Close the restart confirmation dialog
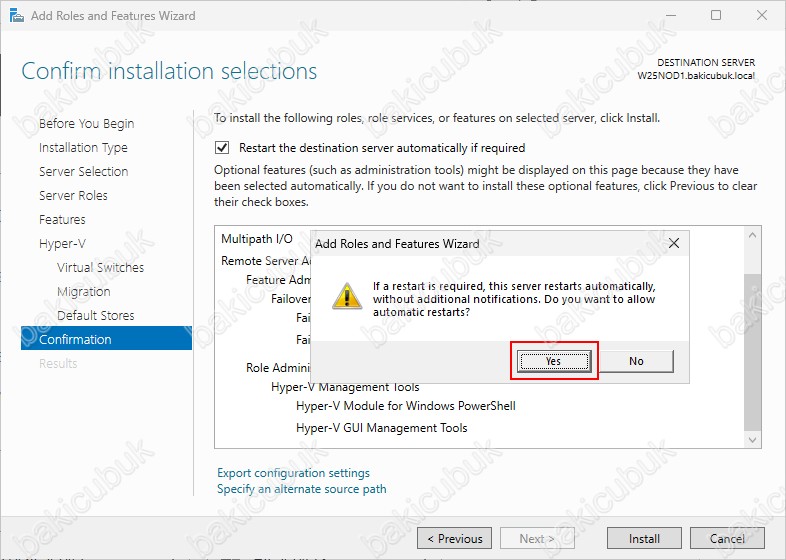Screen dimensions: 786x560 point(673,243)
